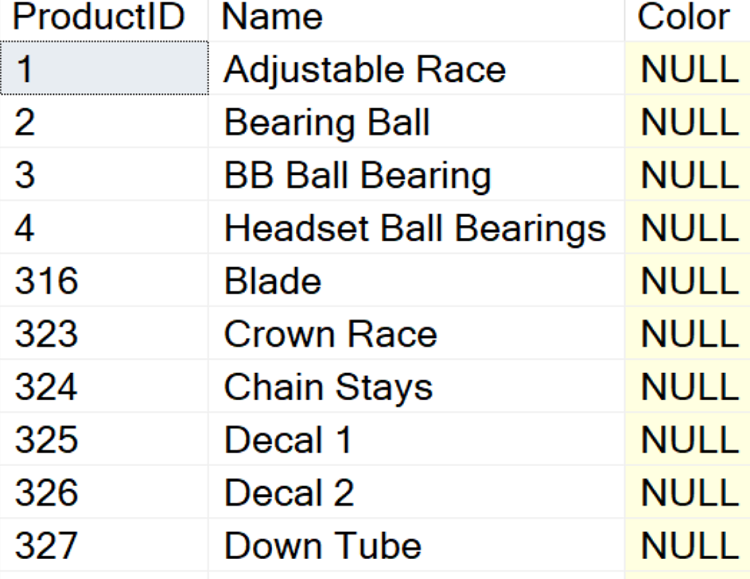Select the Decal 1 name cell
This screenshot has width=750, height=579.
pos(417,440)
